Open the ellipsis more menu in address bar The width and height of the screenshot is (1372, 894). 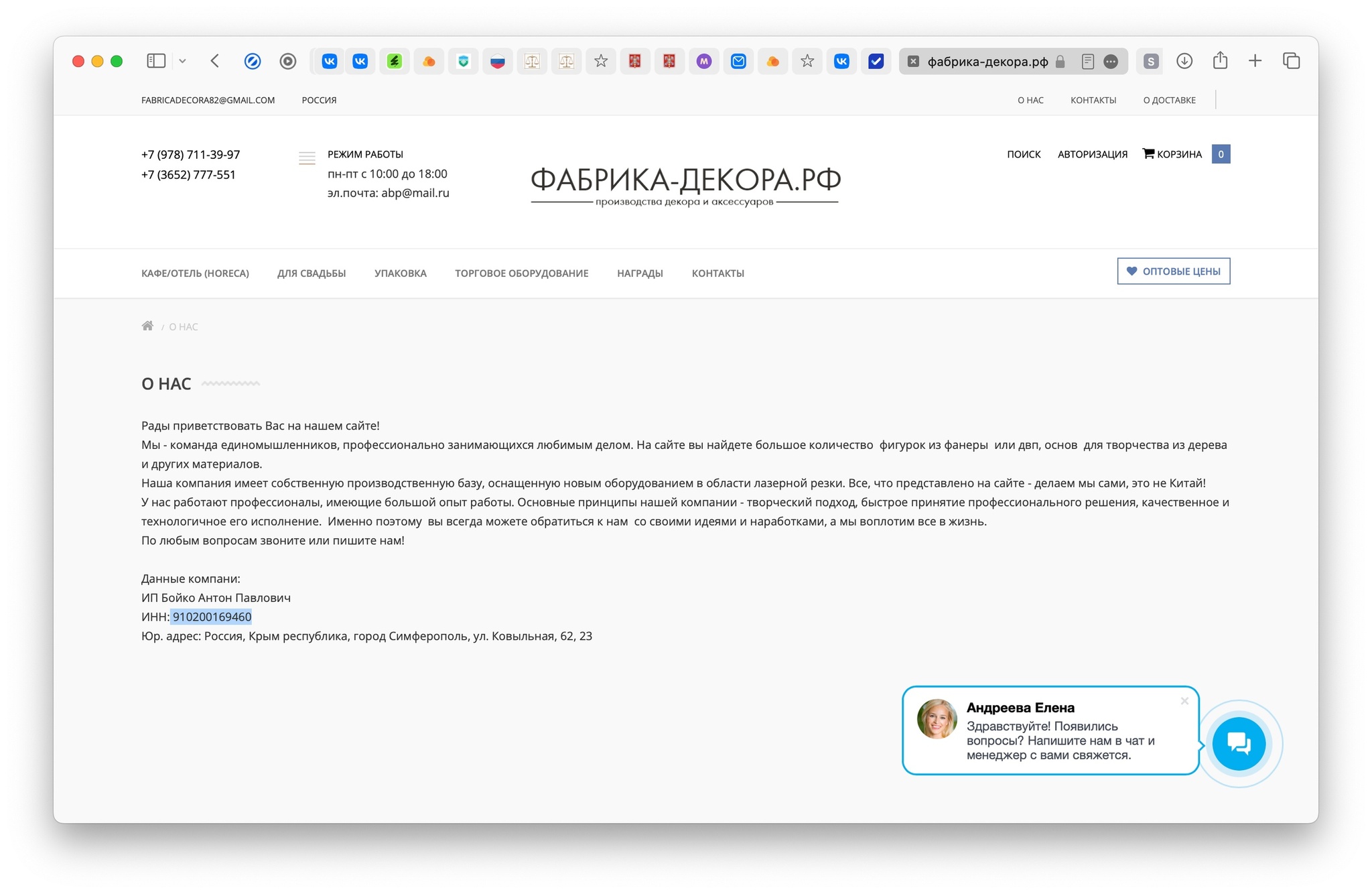1111,62
